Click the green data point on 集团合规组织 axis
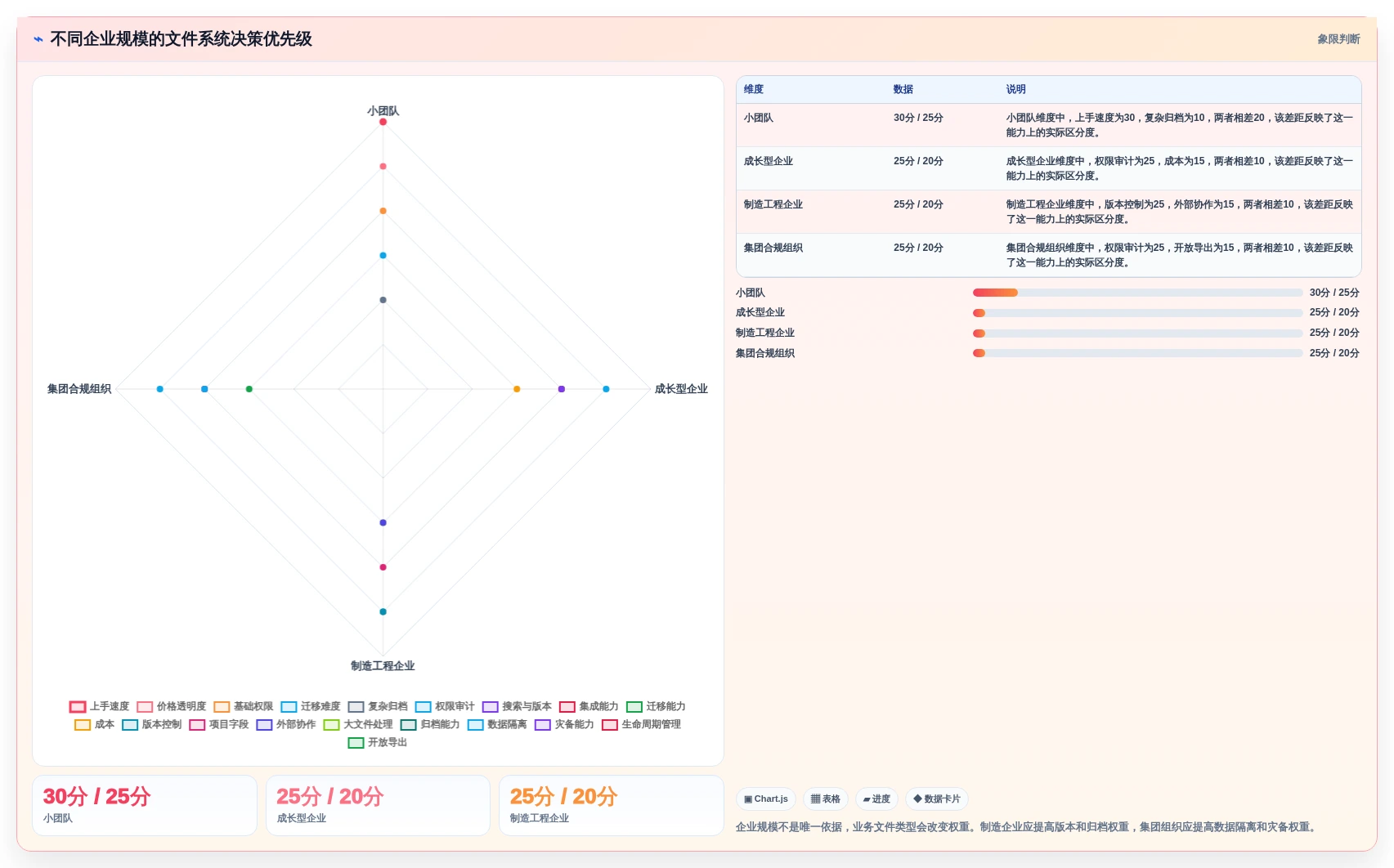1394x868 pixels. point(249,389)
